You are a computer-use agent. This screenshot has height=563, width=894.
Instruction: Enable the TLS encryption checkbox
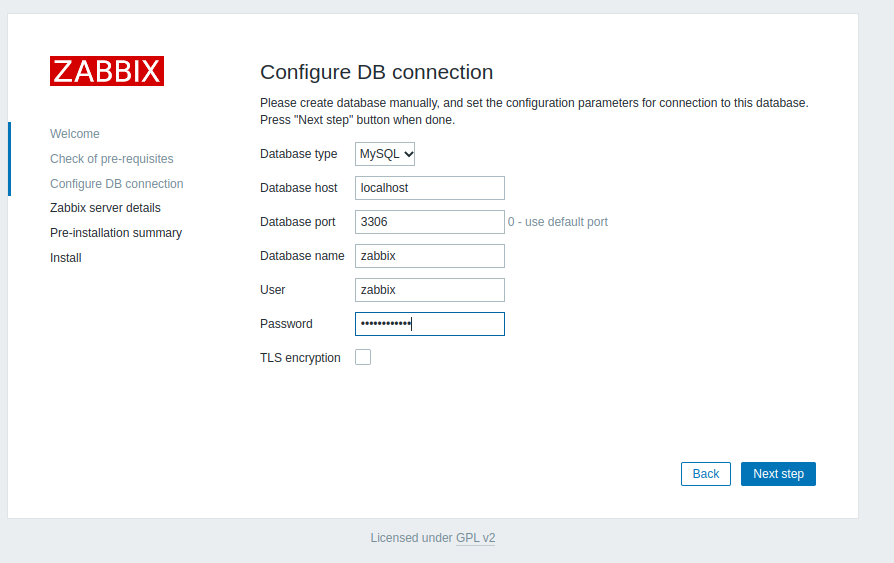pos(363,357)
